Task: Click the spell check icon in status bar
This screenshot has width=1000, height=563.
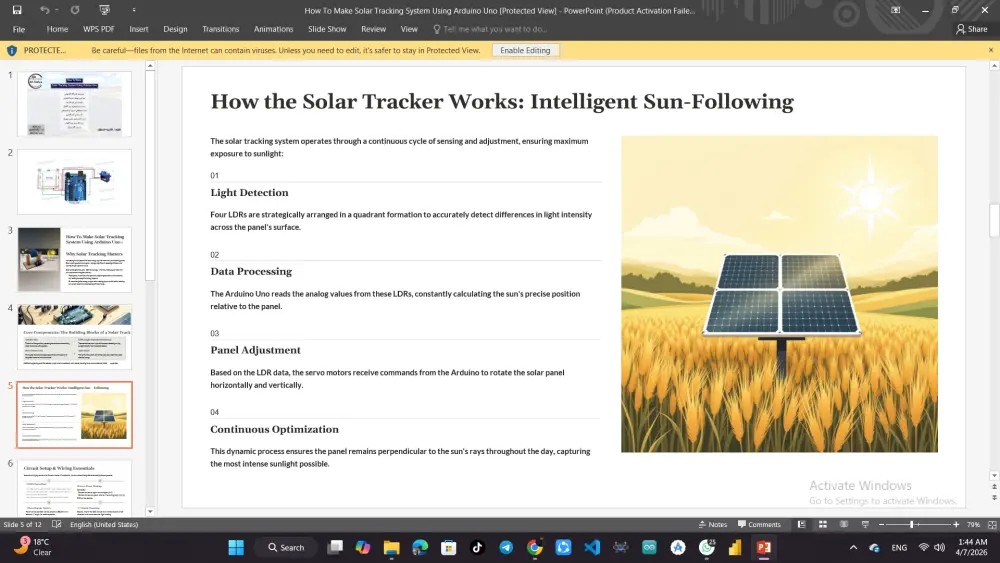Action: (x=57, y=525)
